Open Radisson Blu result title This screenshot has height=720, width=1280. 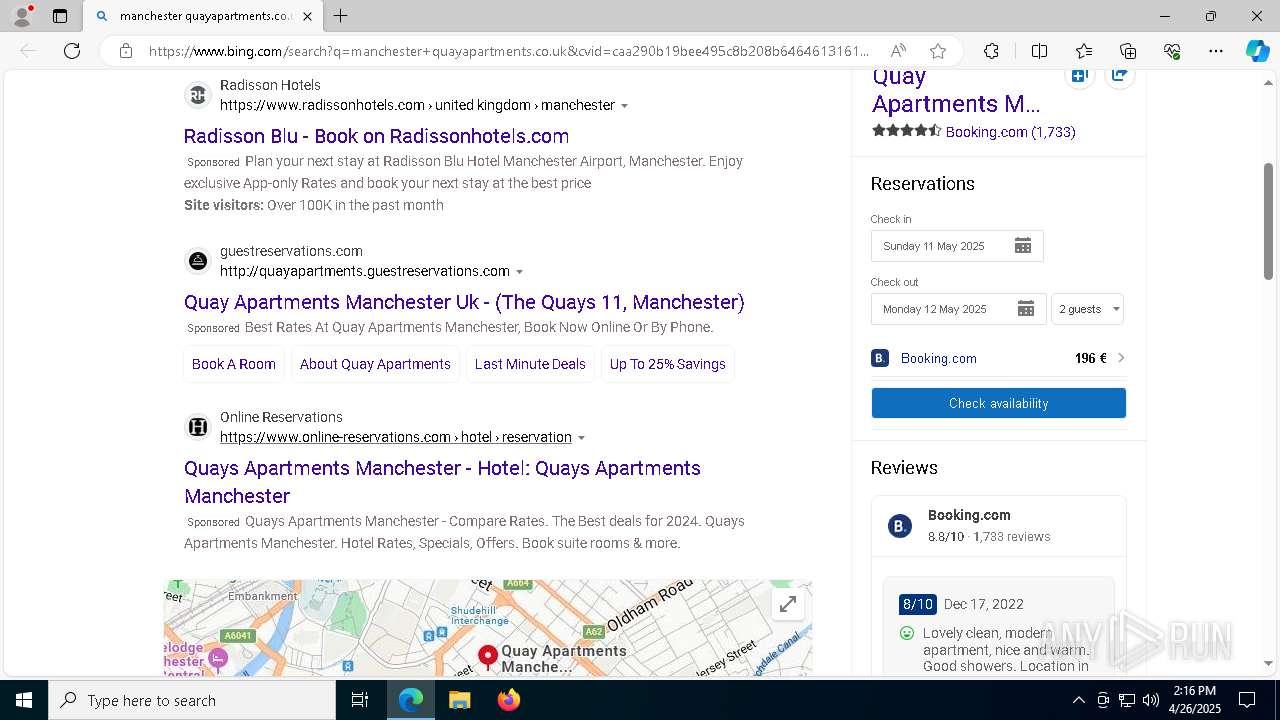[x=376, y=136]
